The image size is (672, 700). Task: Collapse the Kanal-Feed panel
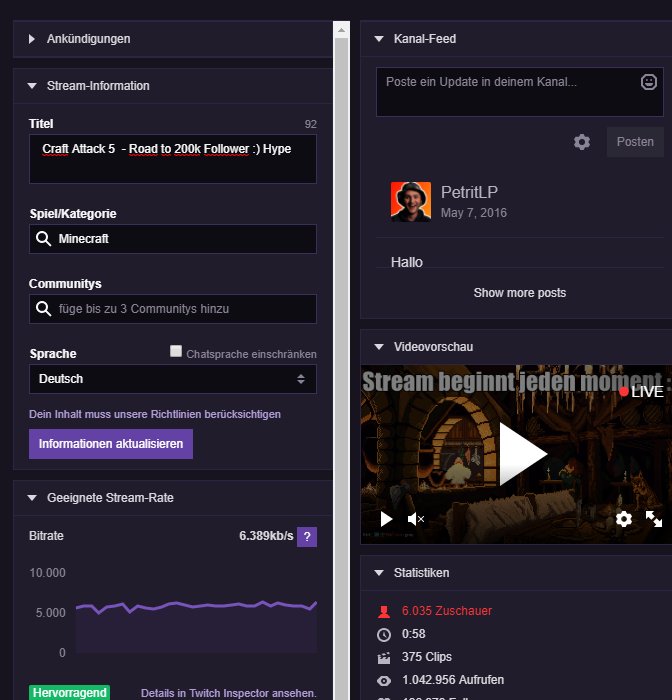point(379,39)
